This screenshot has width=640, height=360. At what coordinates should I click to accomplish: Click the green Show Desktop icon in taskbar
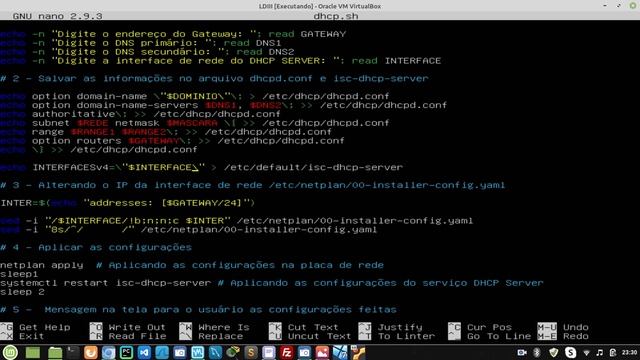[33, 353]
